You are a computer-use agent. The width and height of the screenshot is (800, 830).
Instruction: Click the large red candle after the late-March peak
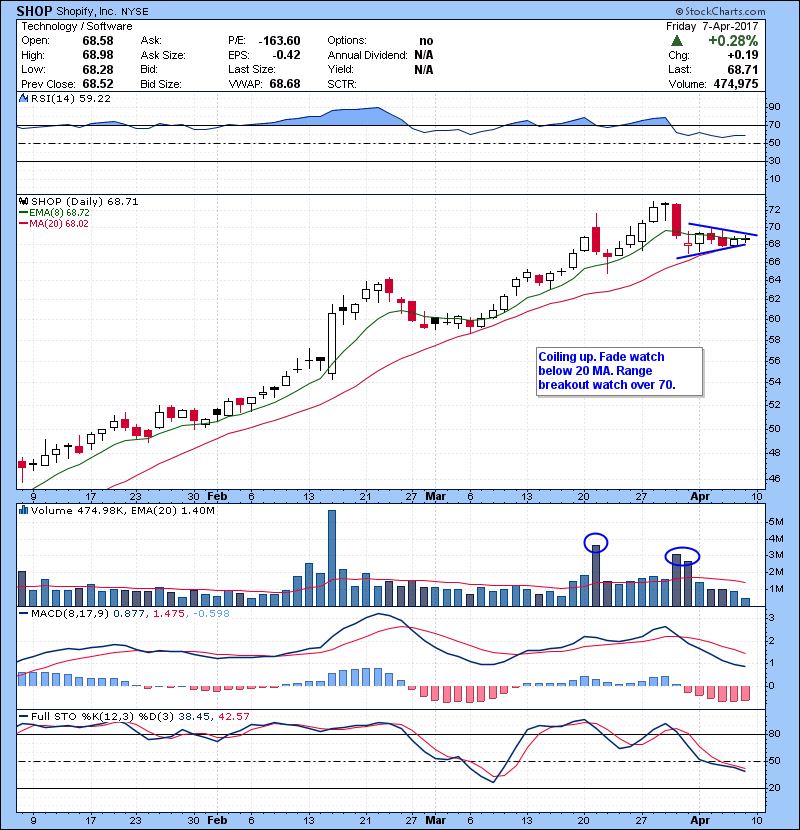pyautogui.click(x=676, y=220)
